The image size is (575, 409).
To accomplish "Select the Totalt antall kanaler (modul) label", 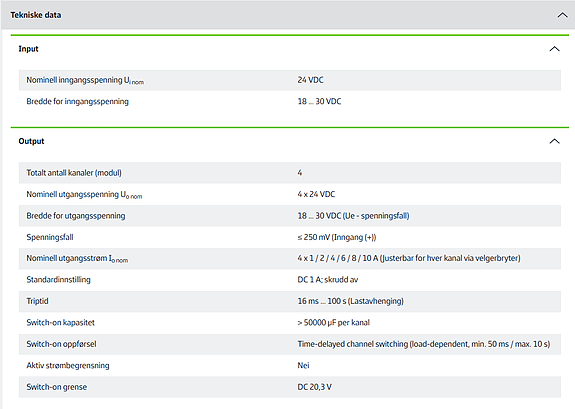I will pyautogui.click(x=74, y=173).
